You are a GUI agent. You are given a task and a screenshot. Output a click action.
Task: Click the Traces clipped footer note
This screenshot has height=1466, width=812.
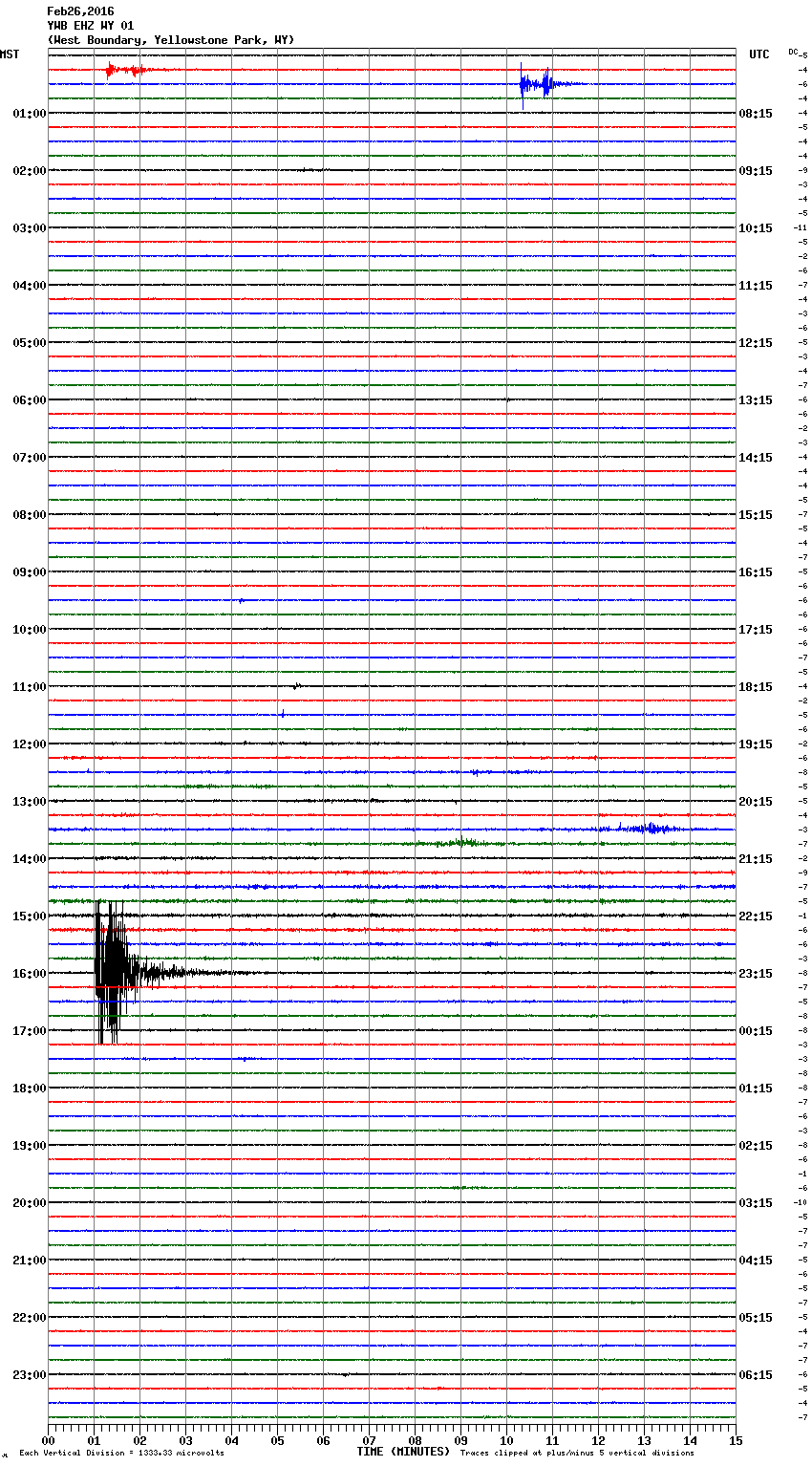[x=577, y=1453]
